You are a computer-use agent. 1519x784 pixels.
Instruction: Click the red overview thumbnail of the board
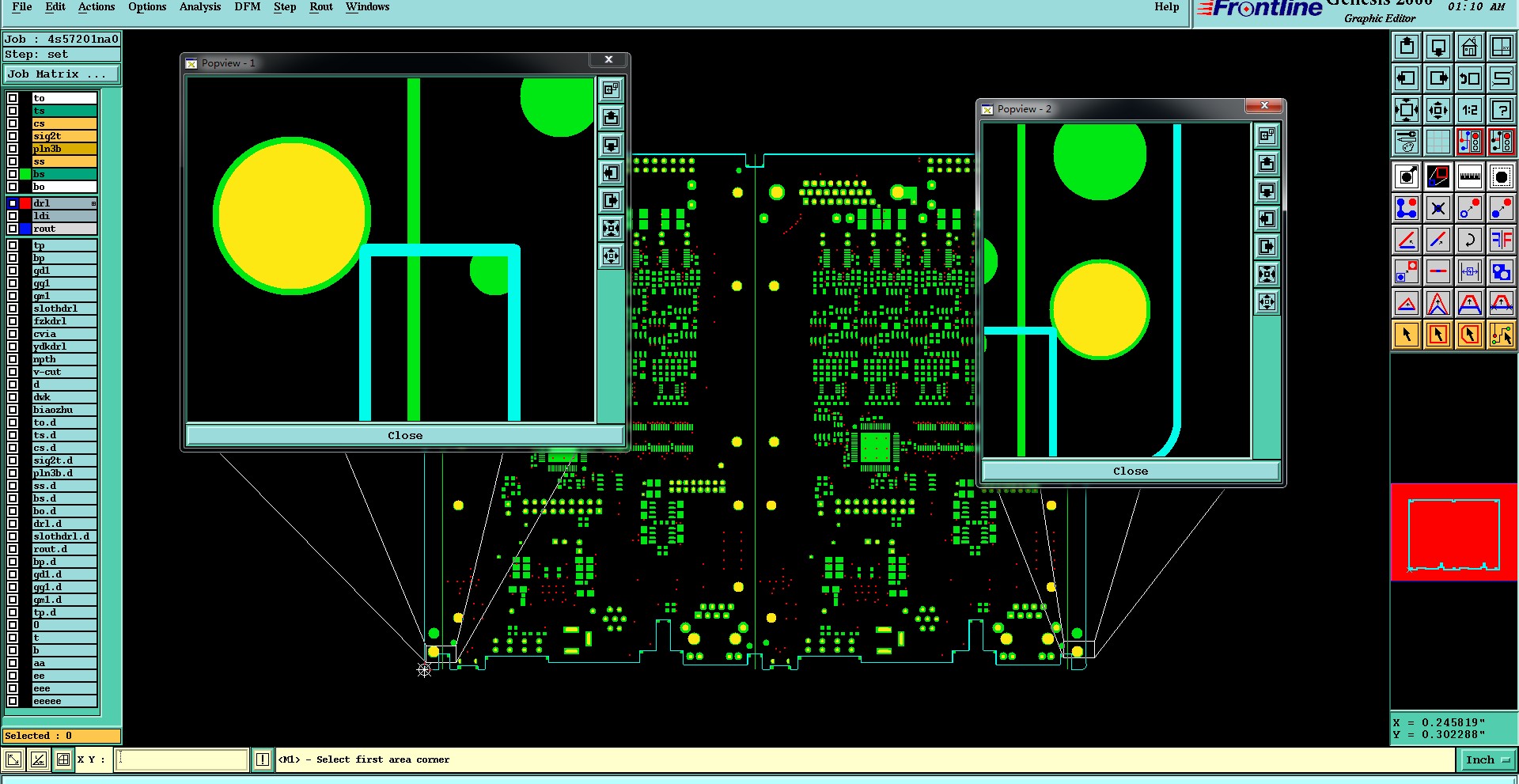click(x=1454, y=532)
